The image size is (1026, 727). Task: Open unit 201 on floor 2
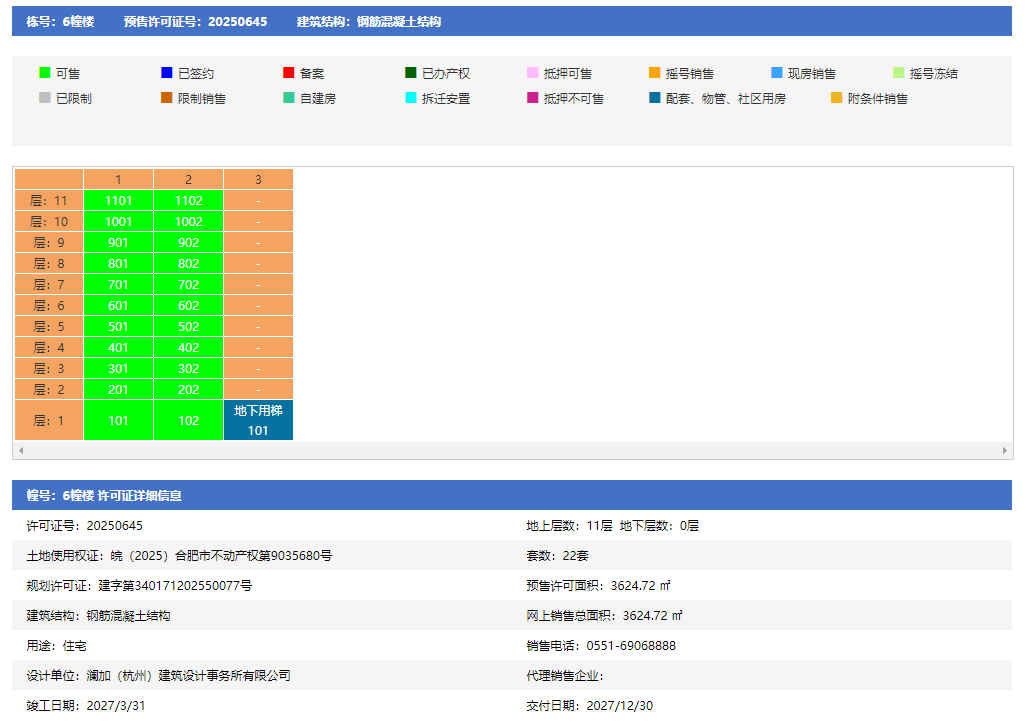pyautogui.click(x=118, y=389)
